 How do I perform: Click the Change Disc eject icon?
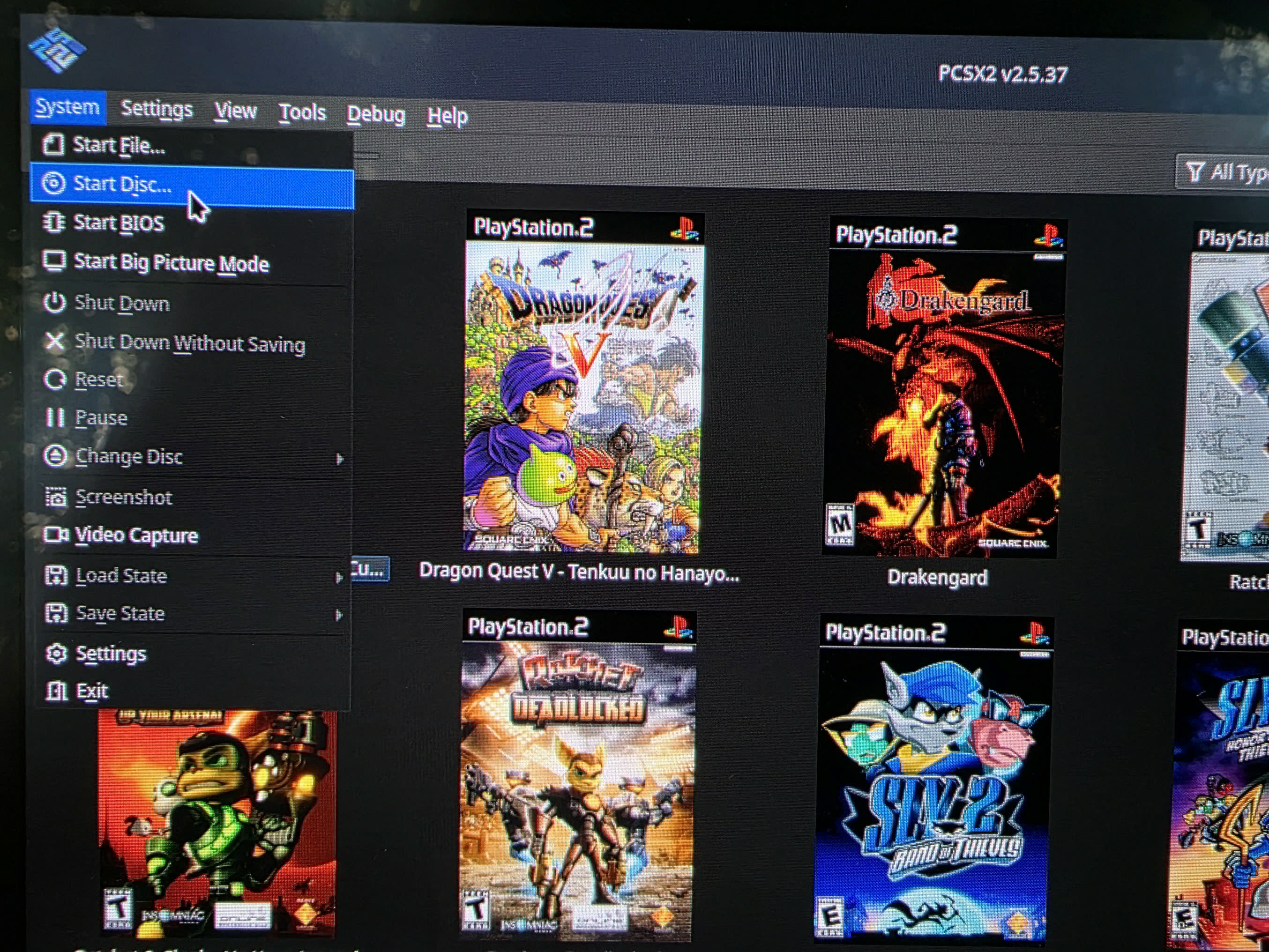(x=55, y=456)
